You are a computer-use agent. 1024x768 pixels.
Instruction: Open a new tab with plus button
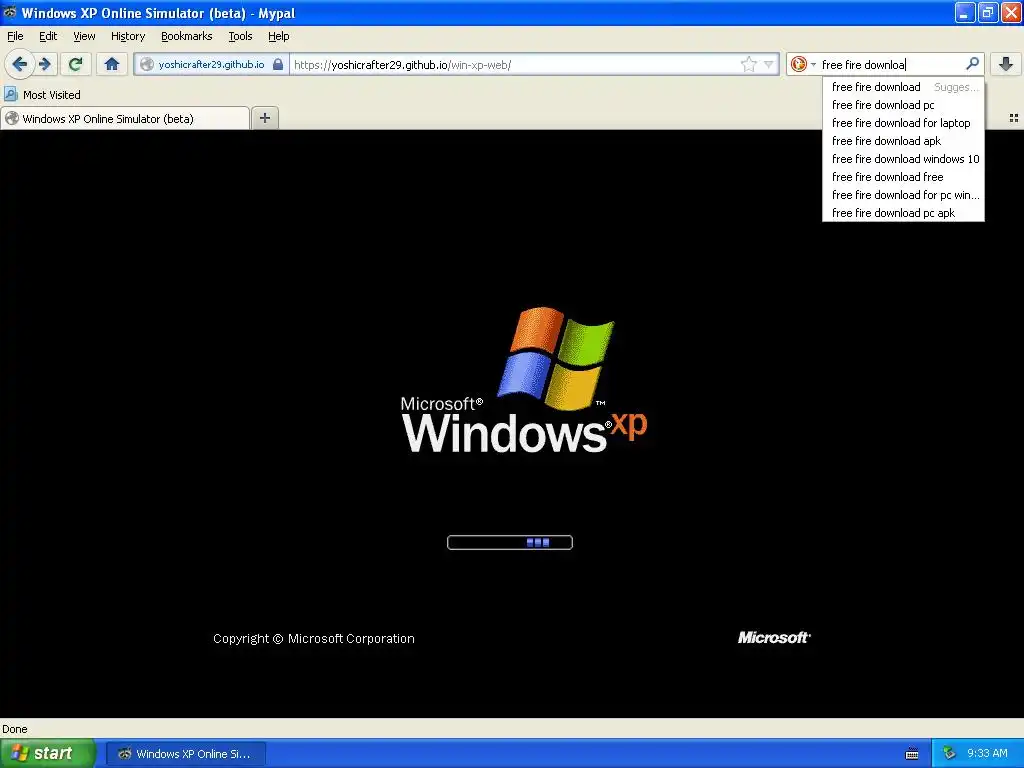264,118
